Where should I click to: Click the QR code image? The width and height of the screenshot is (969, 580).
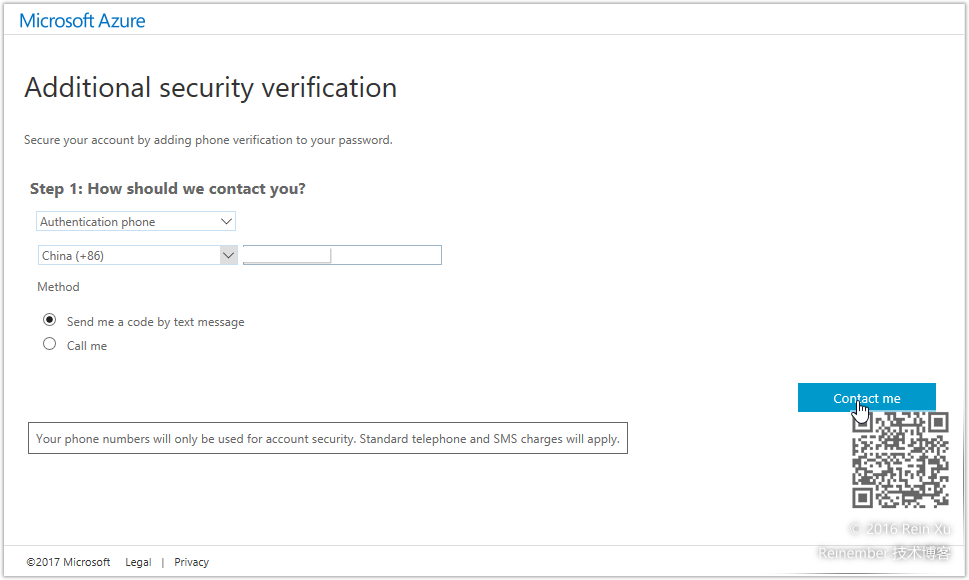coord(900,460)
